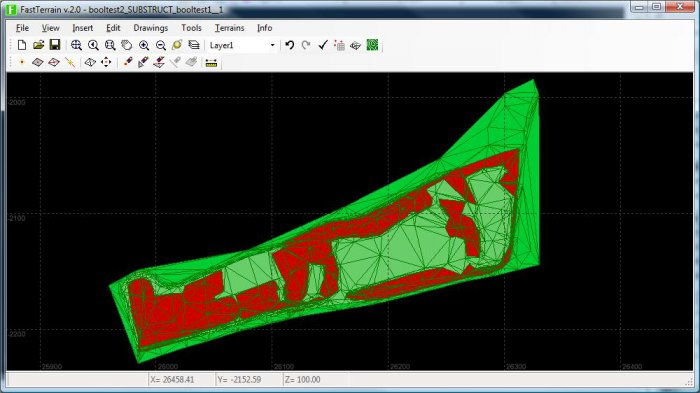Click the checkmark validate icon
This screenshot has width=700, height=393.
[x=323, y=45]
